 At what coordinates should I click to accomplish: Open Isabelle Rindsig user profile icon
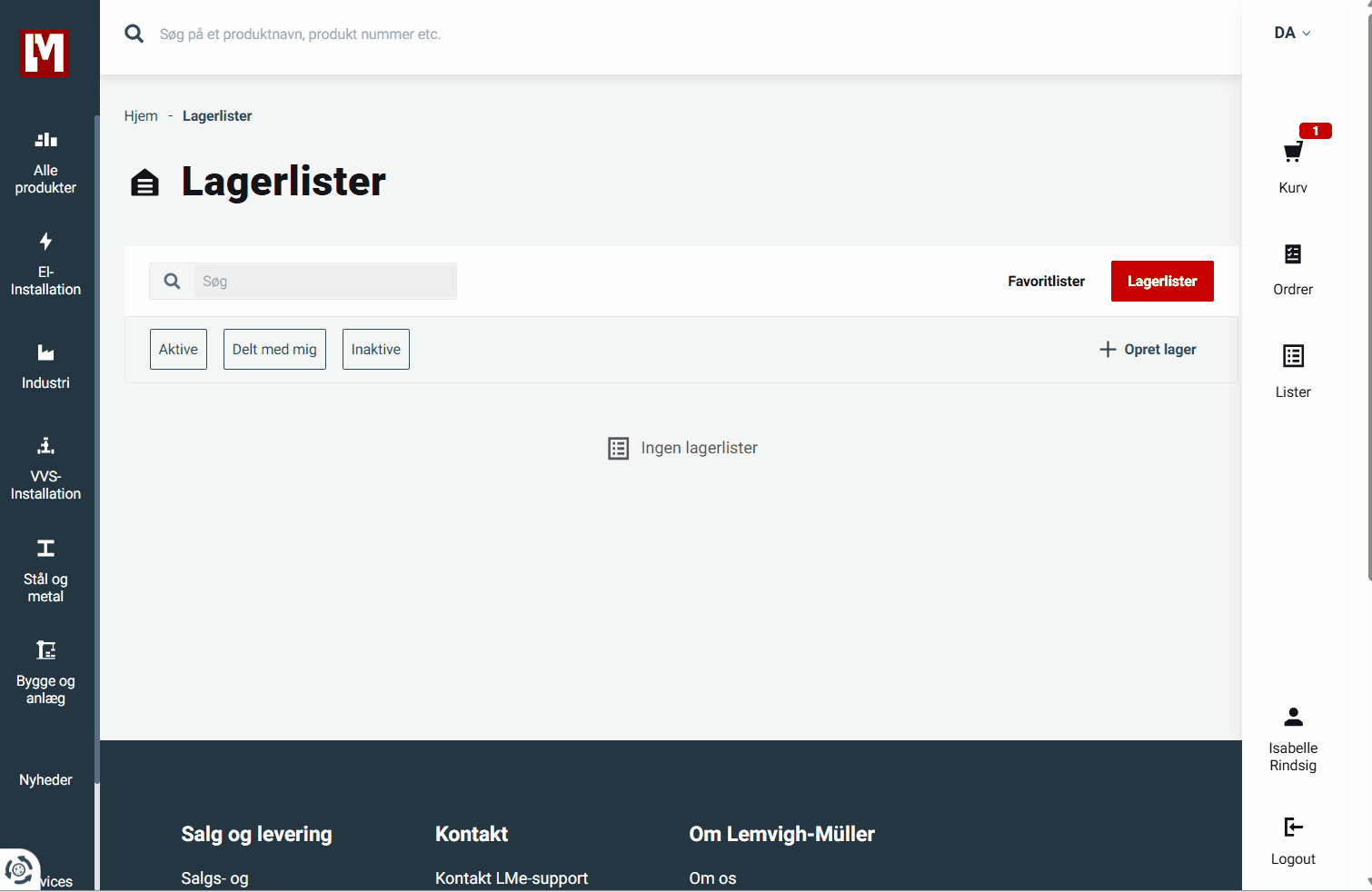click(1292, 718)
